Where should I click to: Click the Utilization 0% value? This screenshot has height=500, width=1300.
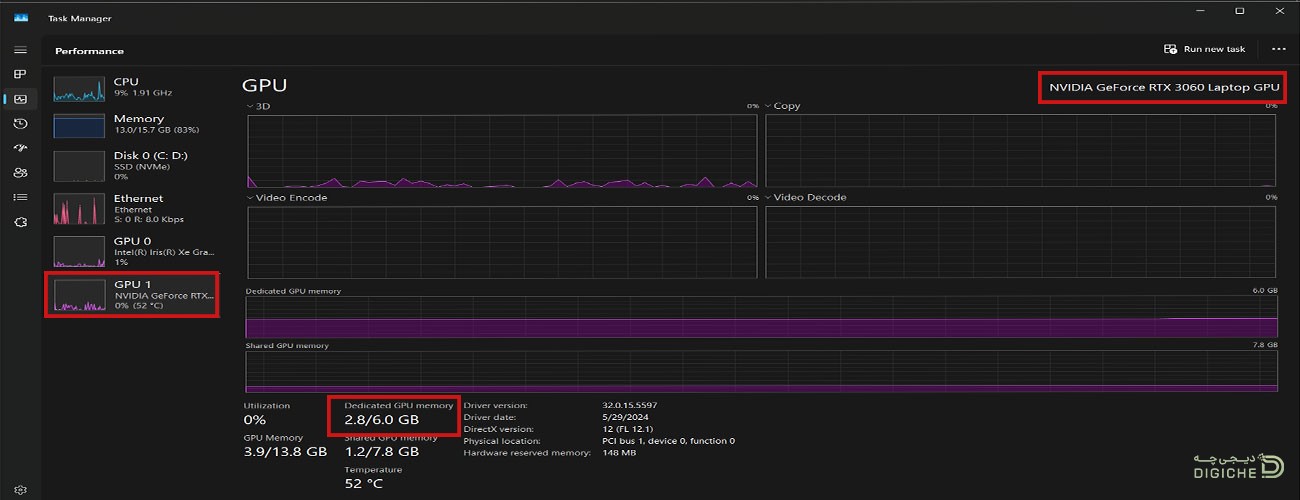[255, 420]
